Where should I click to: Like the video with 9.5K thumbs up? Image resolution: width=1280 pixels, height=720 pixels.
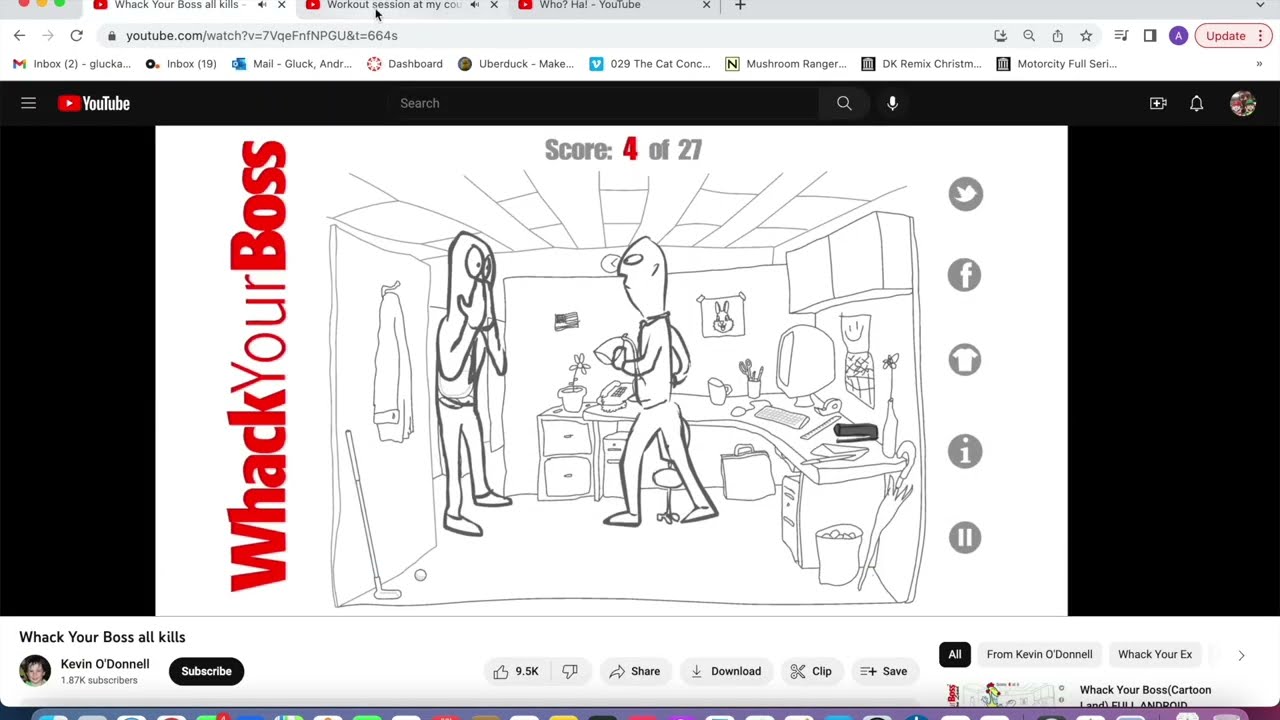coord(516,672)
